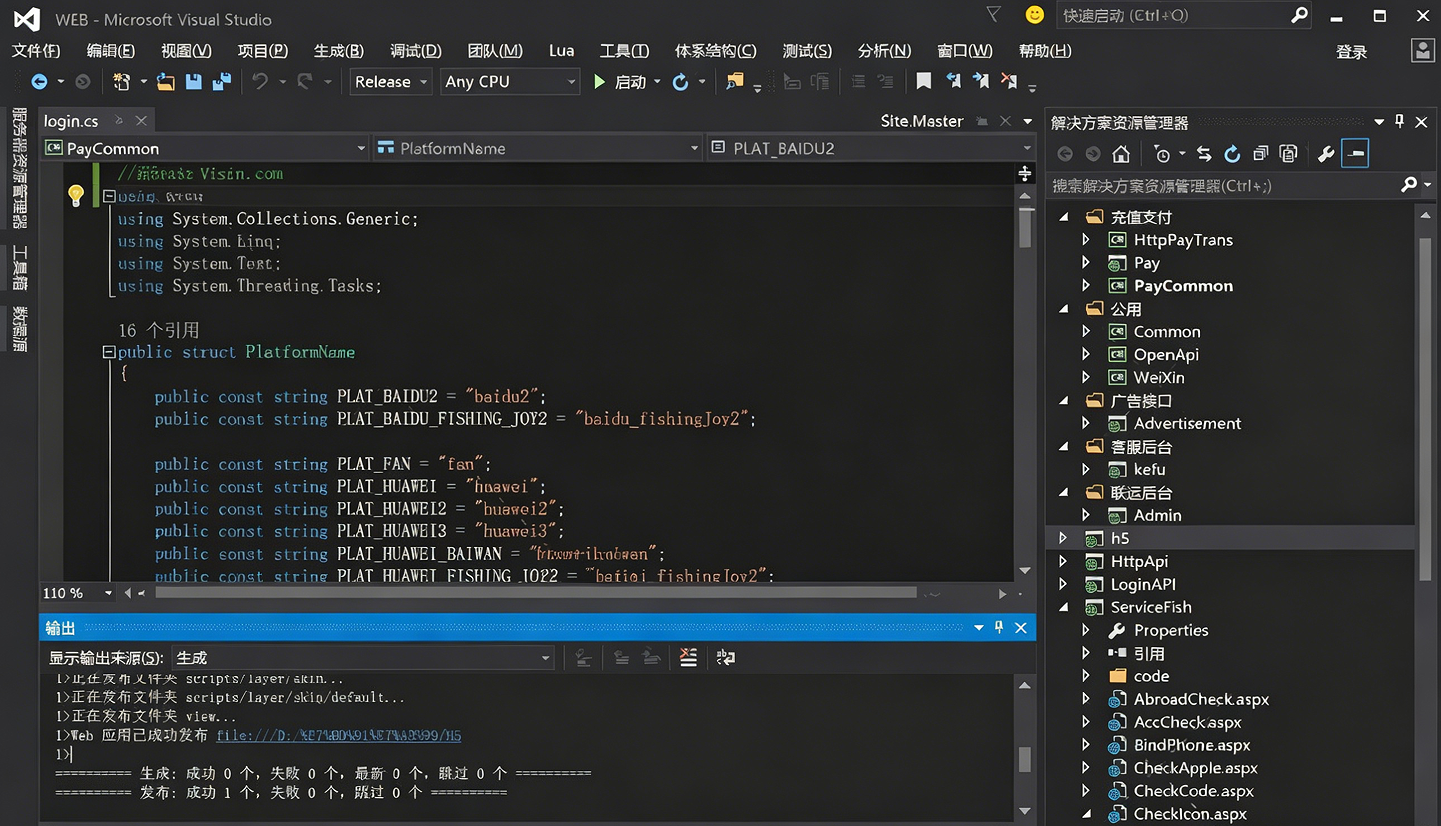1441x826 pixels.
Task: Click the Collapse All icon in Solution Explorer
Action: click(x=1260, y=154)
